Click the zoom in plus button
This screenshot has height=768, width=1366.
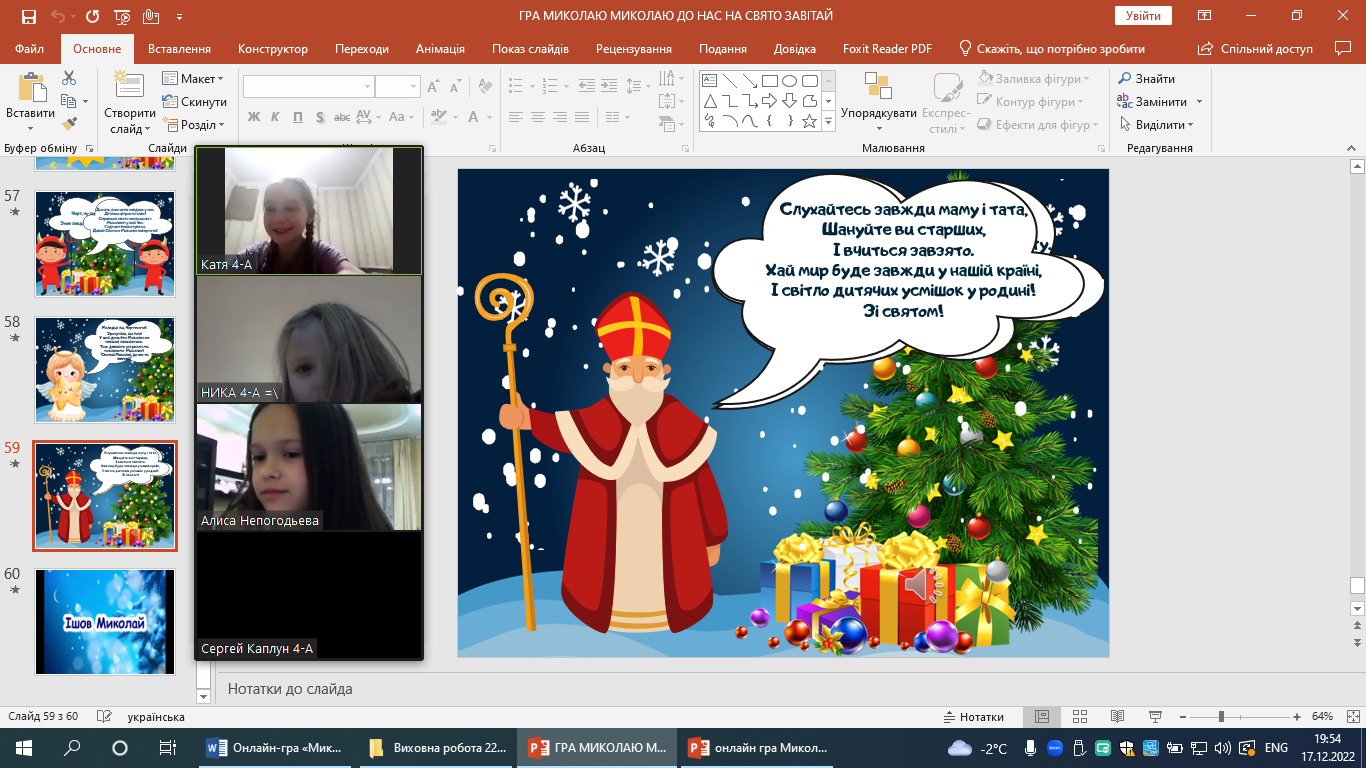(1297, 717)
